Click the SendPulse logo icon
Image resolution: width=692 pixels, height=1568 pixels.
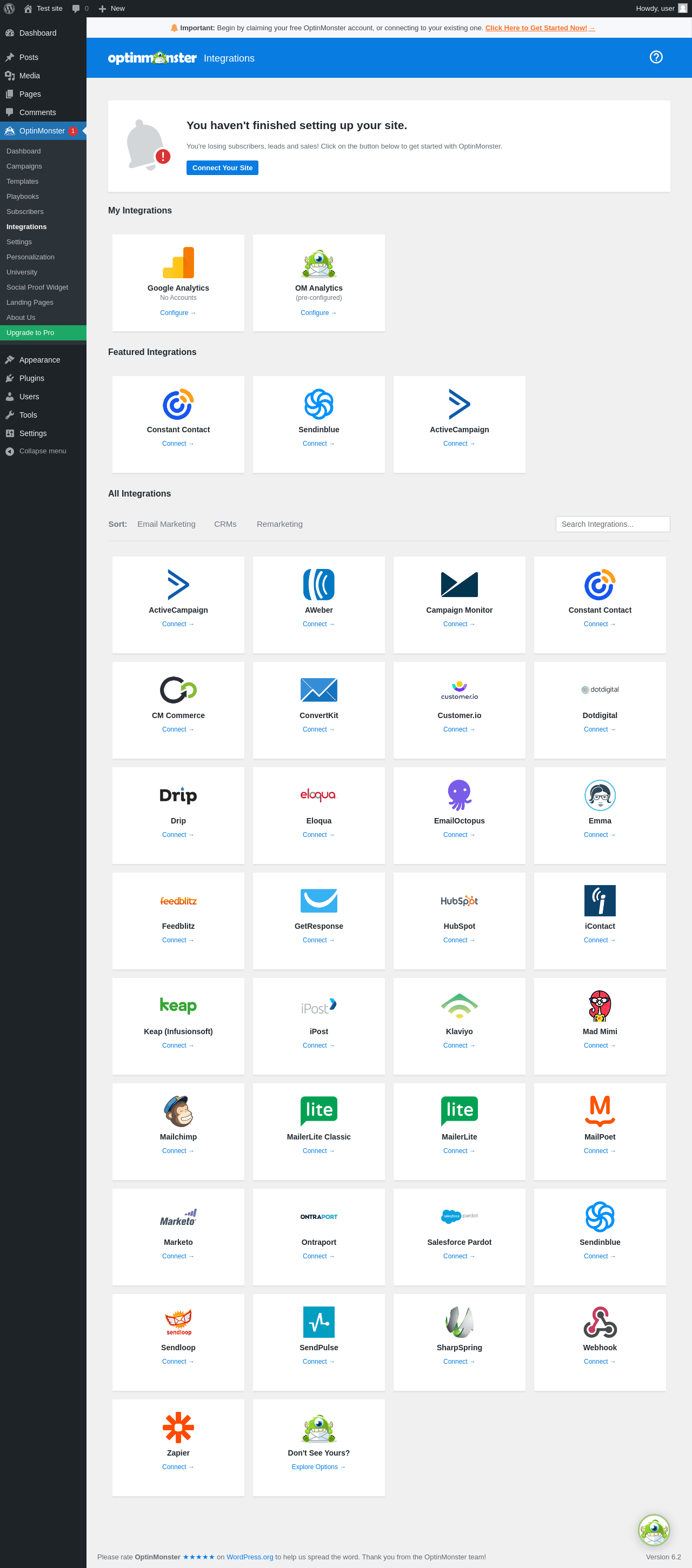coord(318,1322)
